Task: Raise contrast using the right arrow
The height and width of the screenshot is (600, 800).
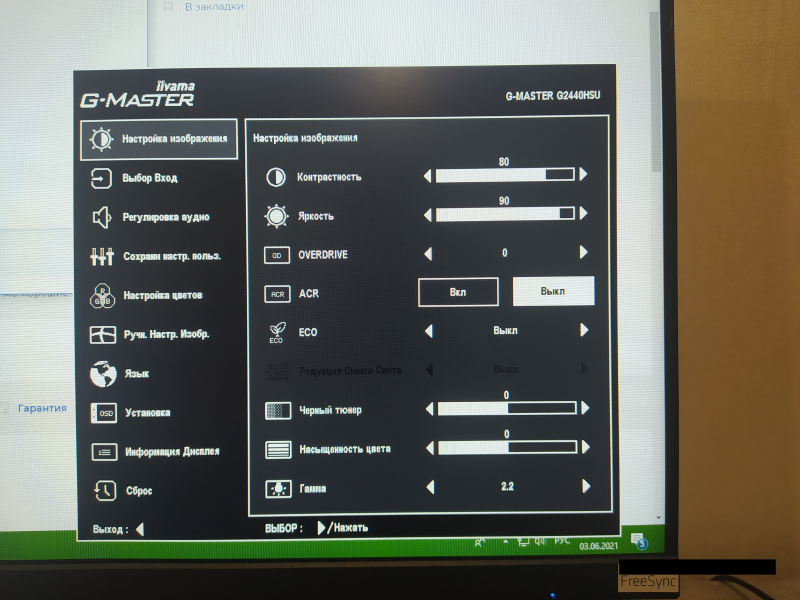Action: 584,174
